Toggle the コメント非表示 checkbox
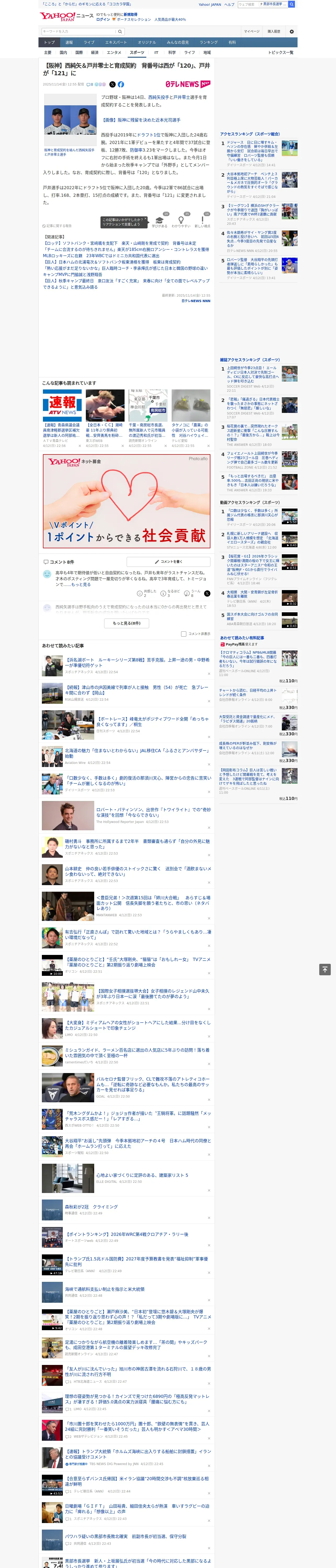Viewport: 336px width, 1568px height. (183, 634)
